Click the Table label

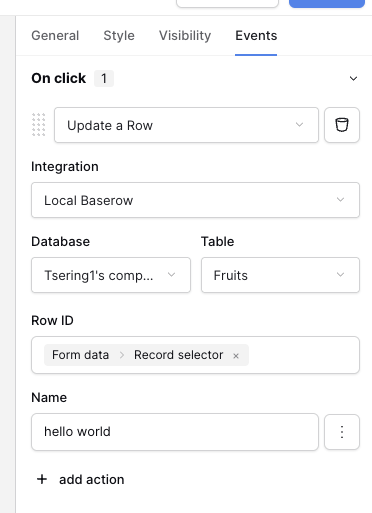(217, 242)
